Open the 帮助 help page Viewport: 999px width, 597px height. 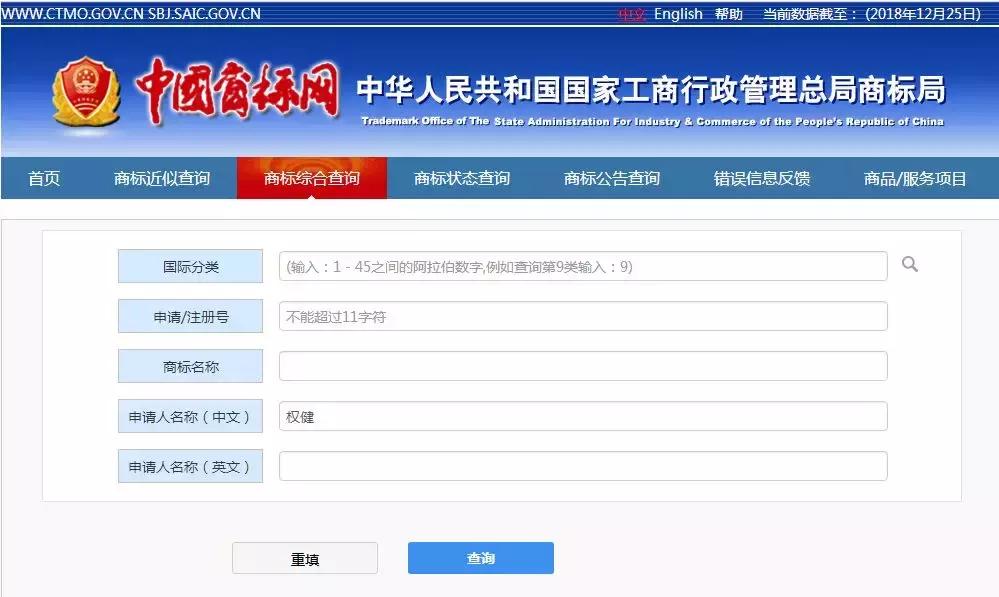729,14
